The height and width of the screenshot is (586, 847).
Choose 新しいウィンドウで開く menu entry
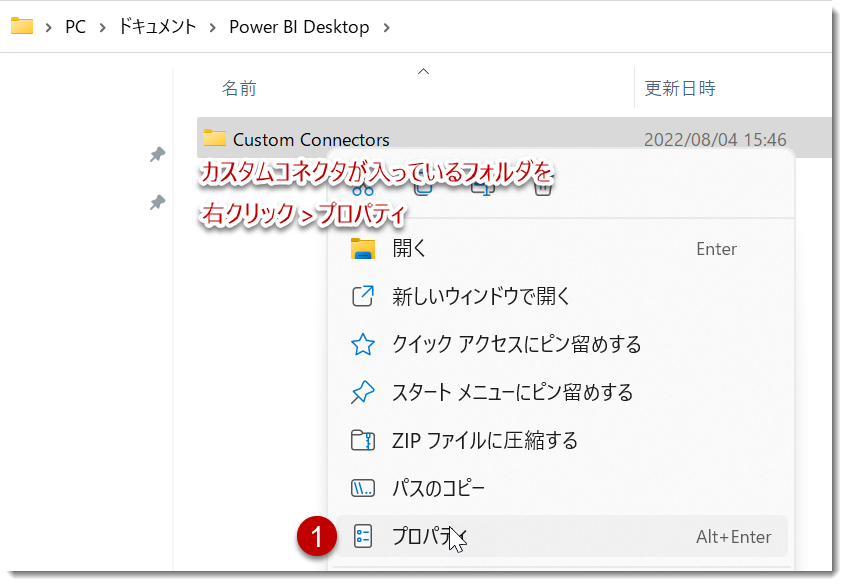tap(561, 297)
